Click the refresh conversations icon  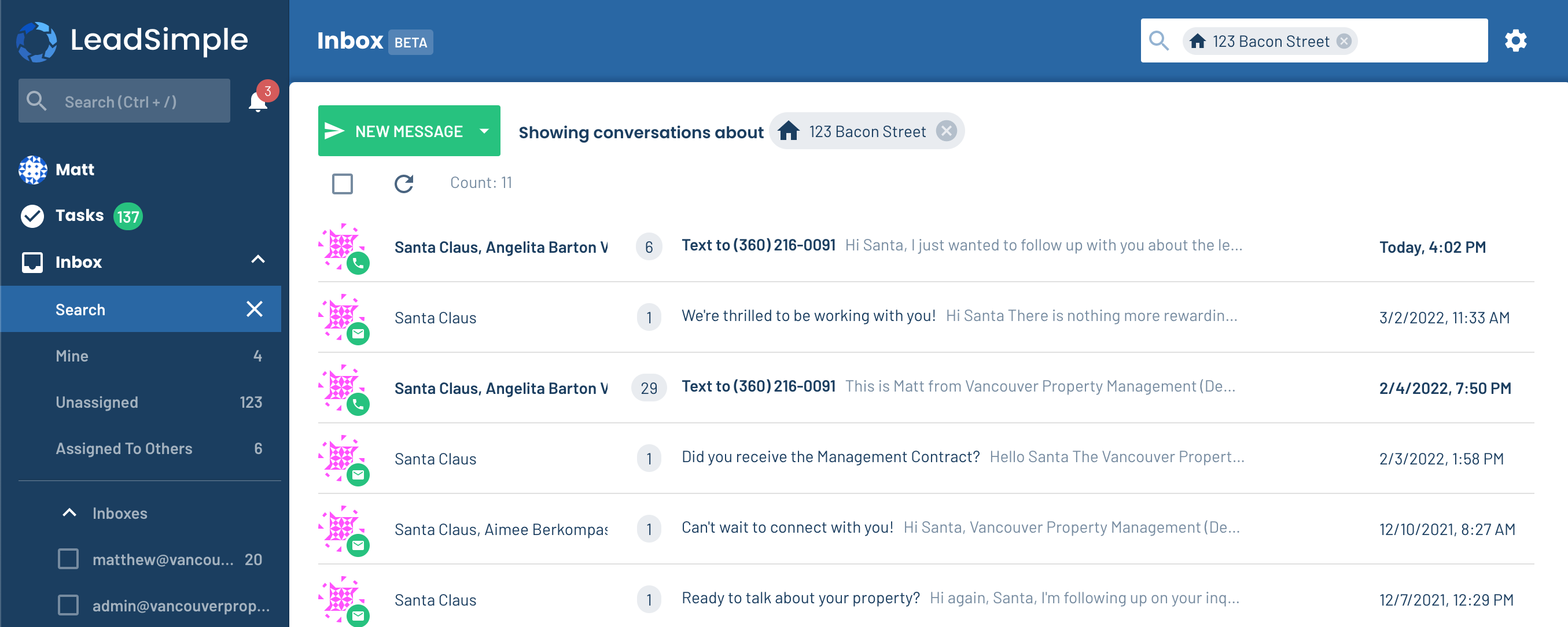403,183
